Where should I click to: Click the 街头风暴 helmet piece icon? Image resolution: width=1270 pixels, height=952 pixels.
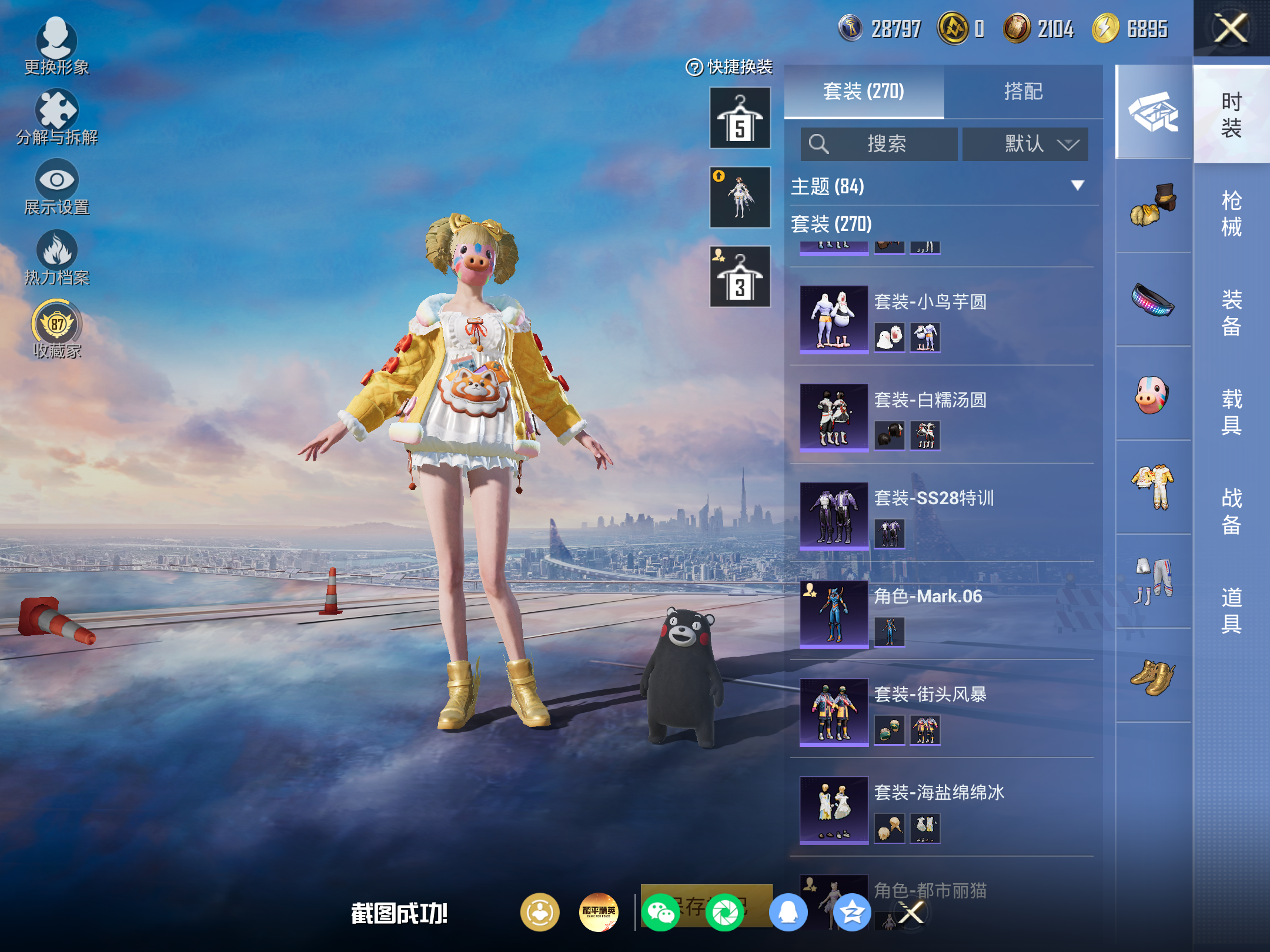pyautogui.click(x=889, y=730)
